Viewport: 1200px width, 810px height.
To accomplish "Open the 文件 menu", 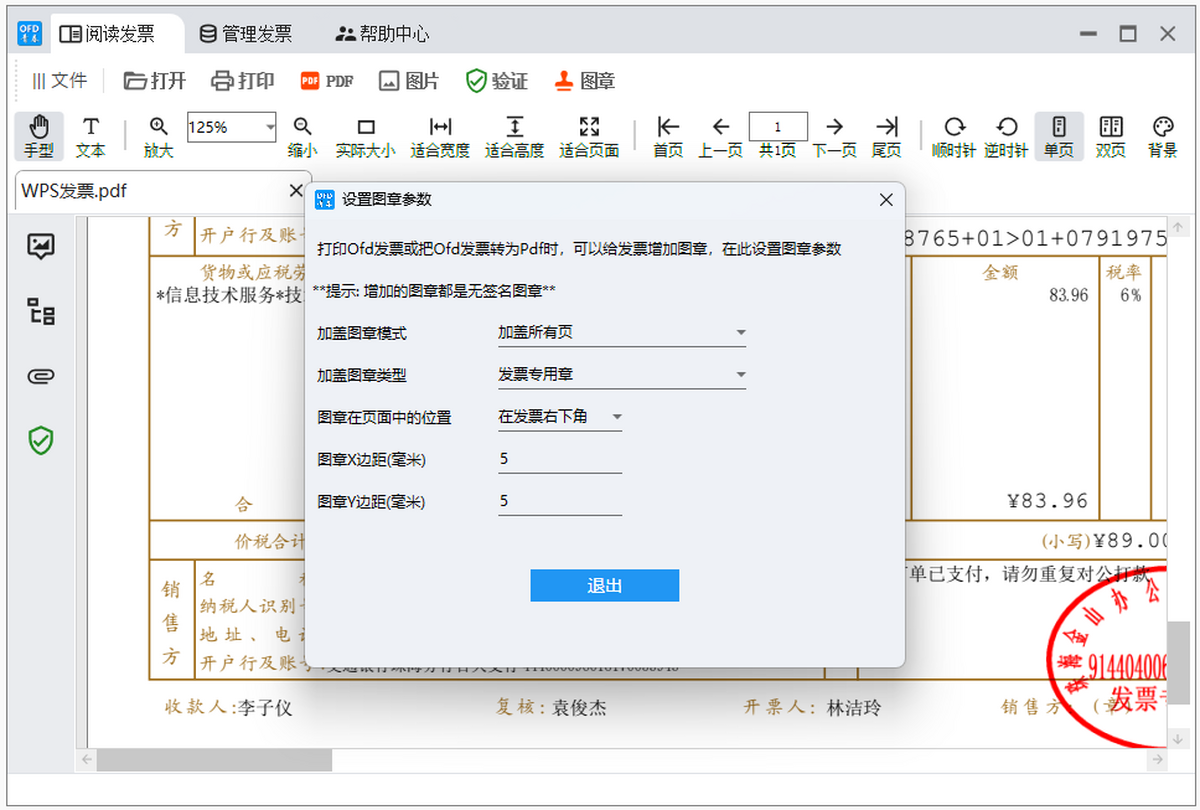I will 59,81.
